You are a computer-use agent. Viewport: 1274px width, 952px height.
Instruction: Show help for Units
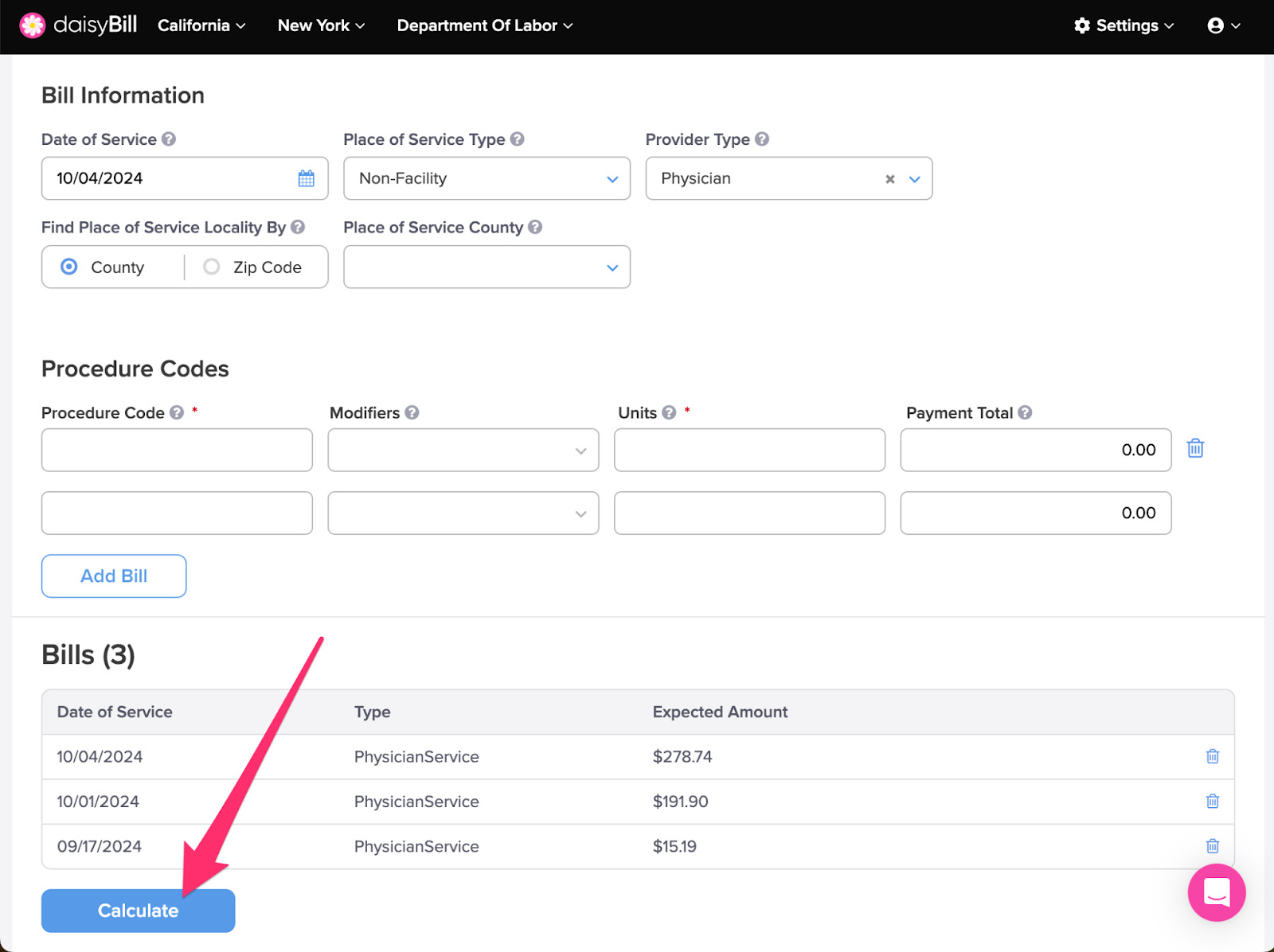(669, 412)
